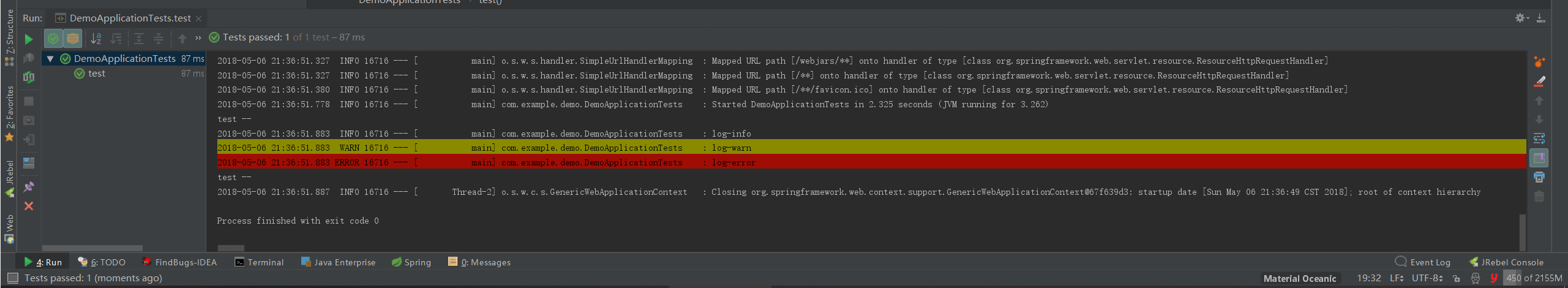Click highlight editor pencil icon
Viewport: 1568px width, 288px height.
tap(1539, 81)
